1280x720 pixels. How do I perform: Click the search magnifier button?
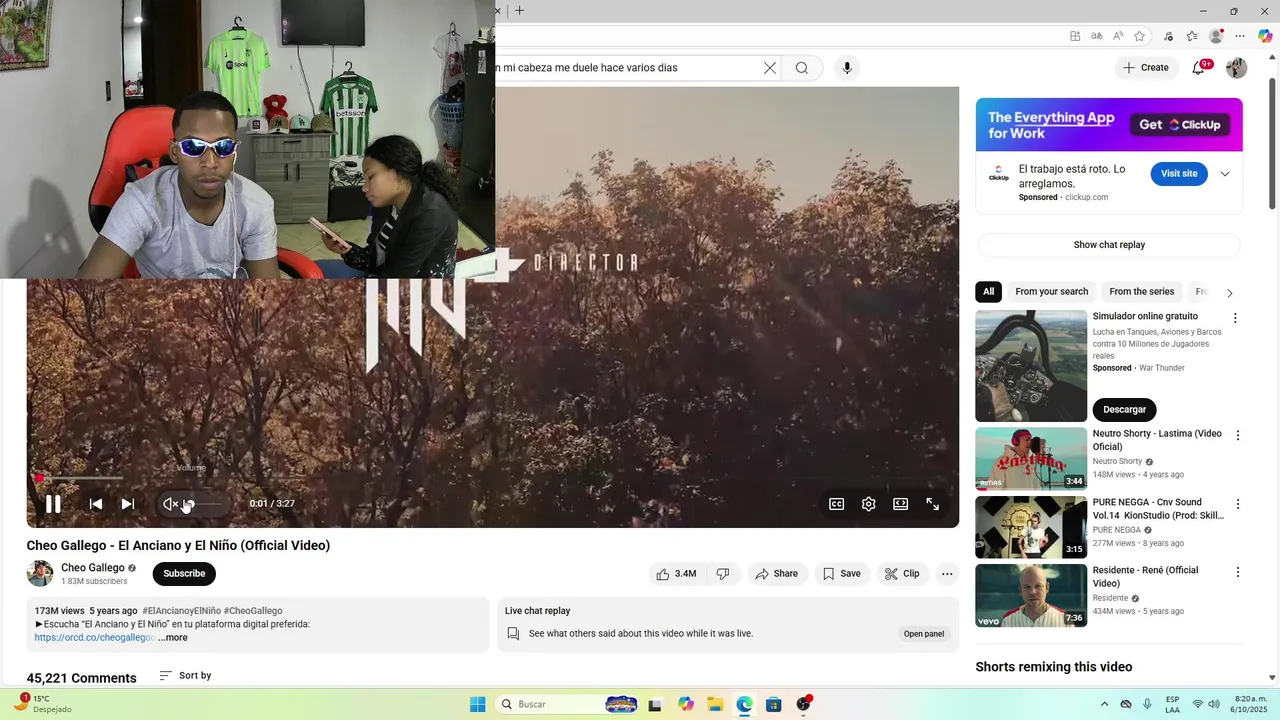click(x=802, y=68)
